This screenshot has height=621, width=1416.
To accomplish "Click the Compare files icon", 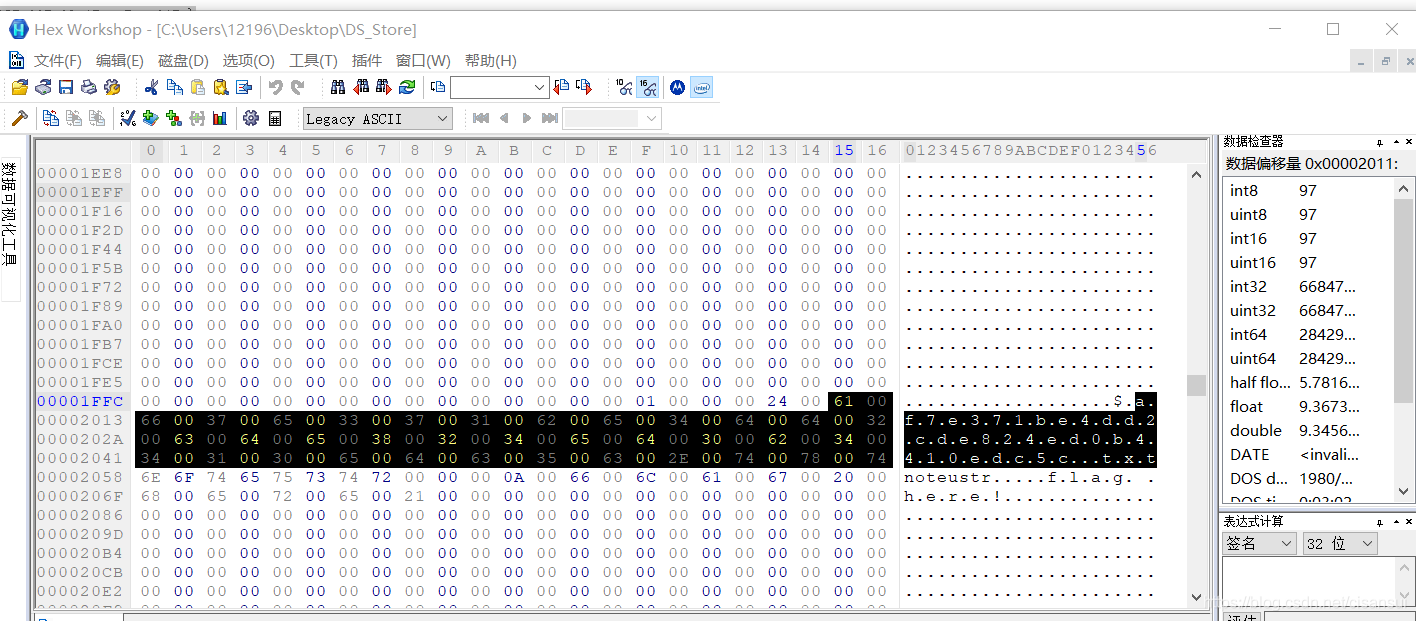I will (x=50, y=118).
